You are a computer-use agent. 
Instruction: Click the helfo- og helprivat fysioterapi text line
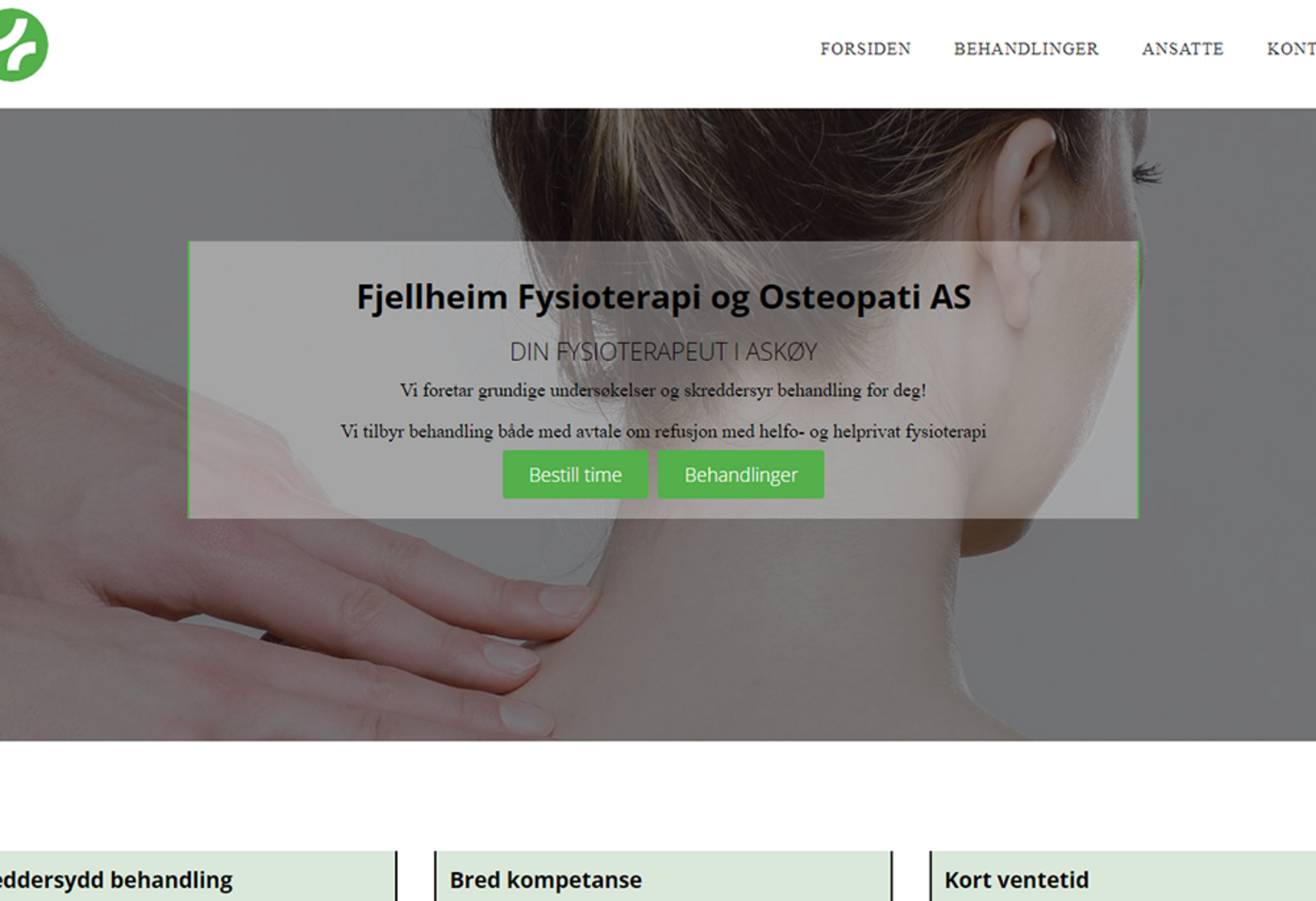tap(663, 432)
